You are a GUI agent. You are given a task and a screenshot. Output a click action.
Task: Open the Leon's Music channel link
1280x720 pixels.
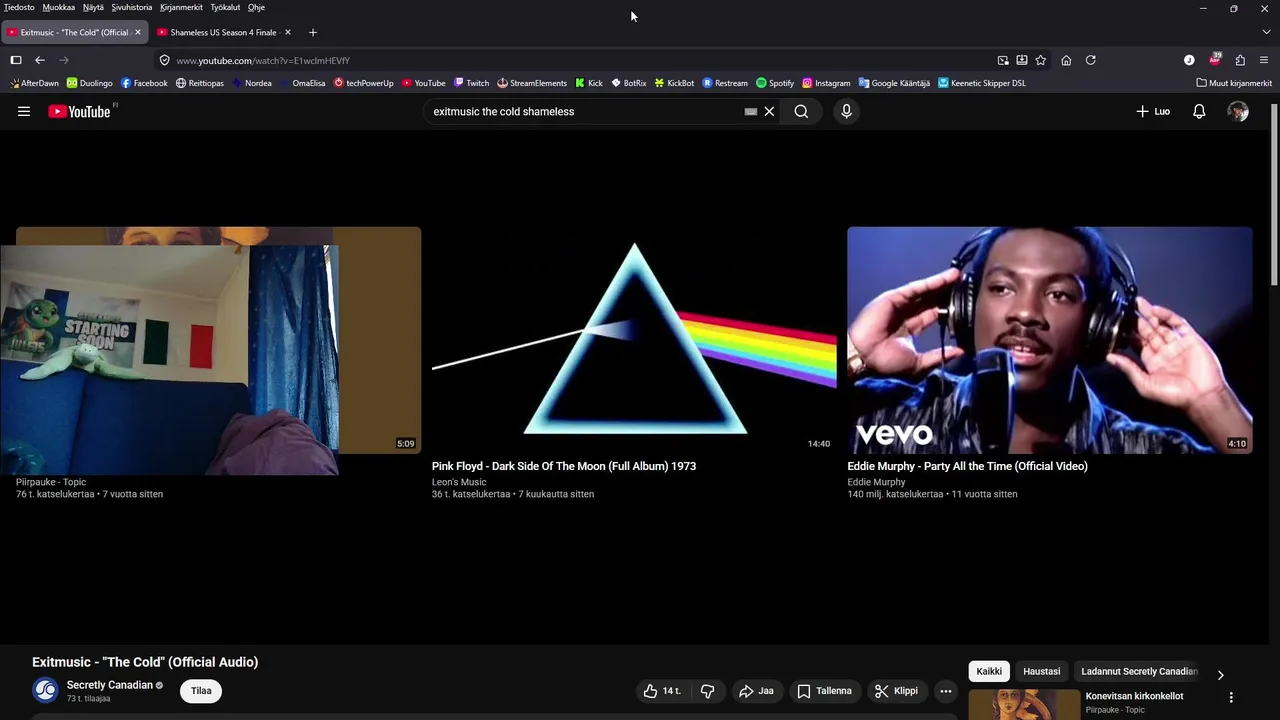pos(459,482)
